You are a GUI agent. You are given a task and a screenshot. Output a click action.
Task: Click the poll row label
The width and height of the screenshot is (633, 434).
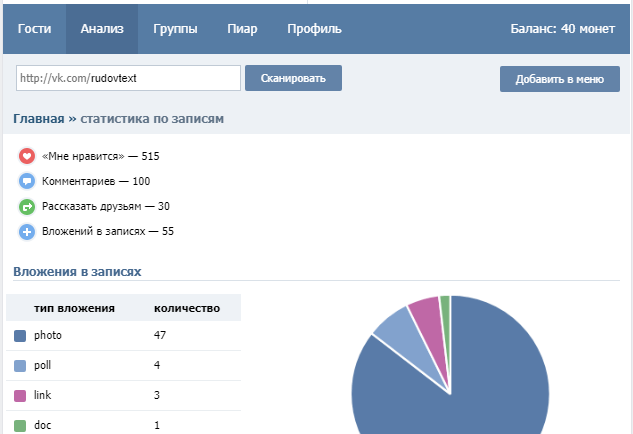click(x=42, y=365)
